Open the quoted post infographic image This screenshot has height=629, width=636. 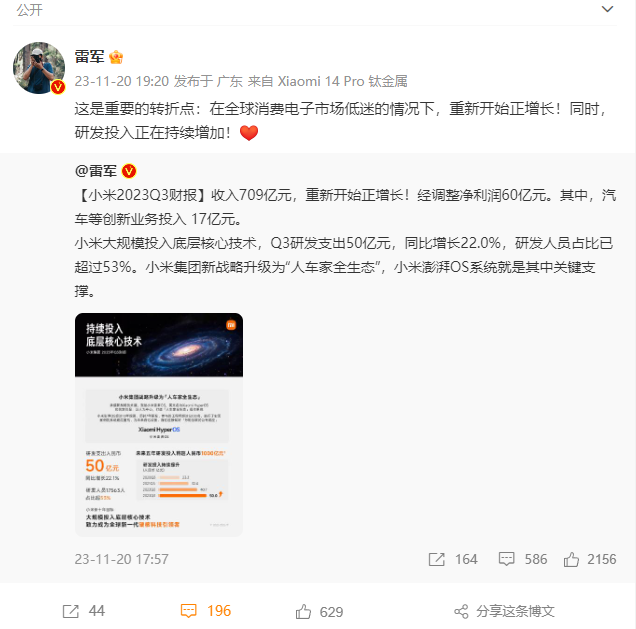coord(159,425)
